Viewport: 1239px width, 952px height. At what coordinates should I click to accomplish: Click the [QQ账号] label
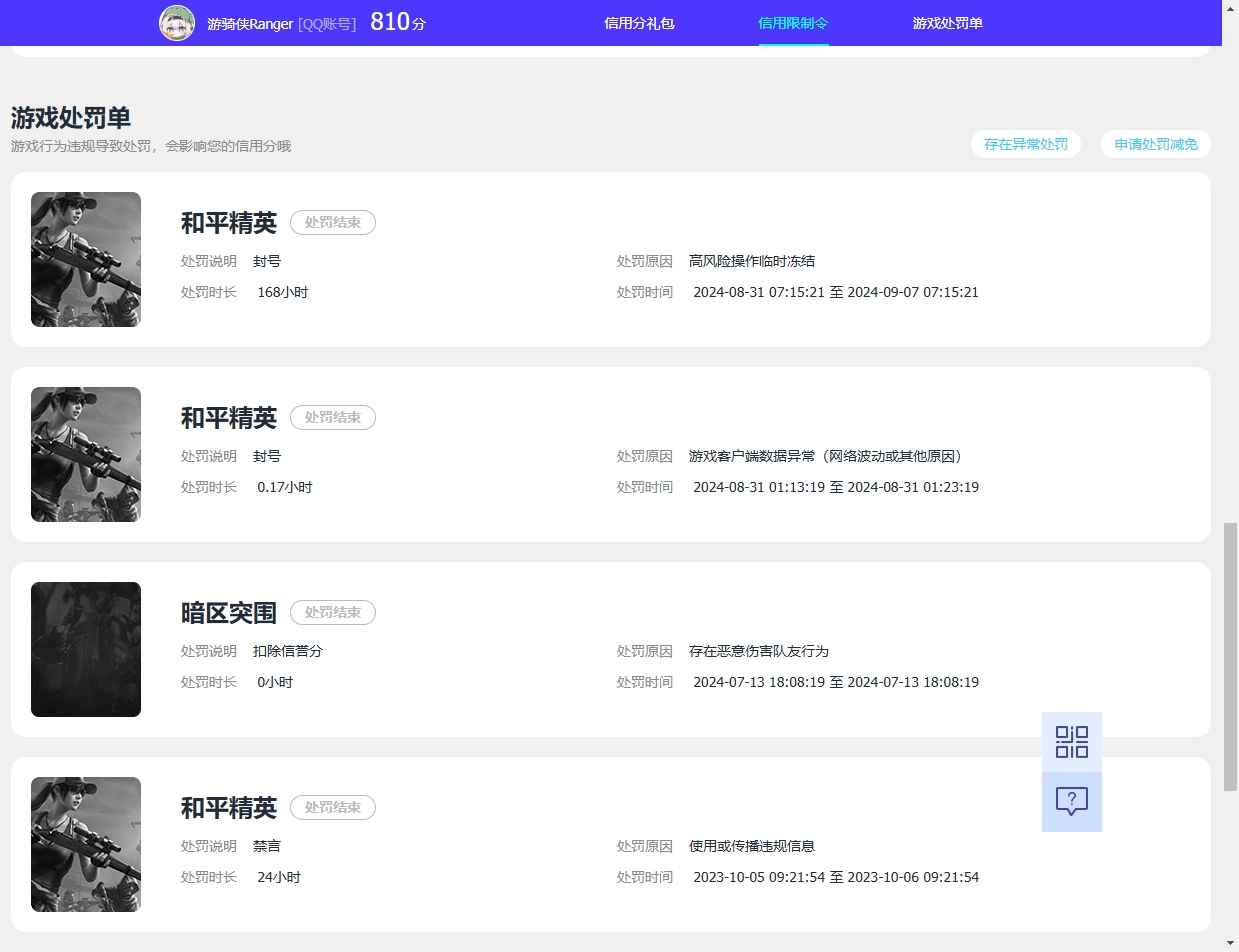327,23
